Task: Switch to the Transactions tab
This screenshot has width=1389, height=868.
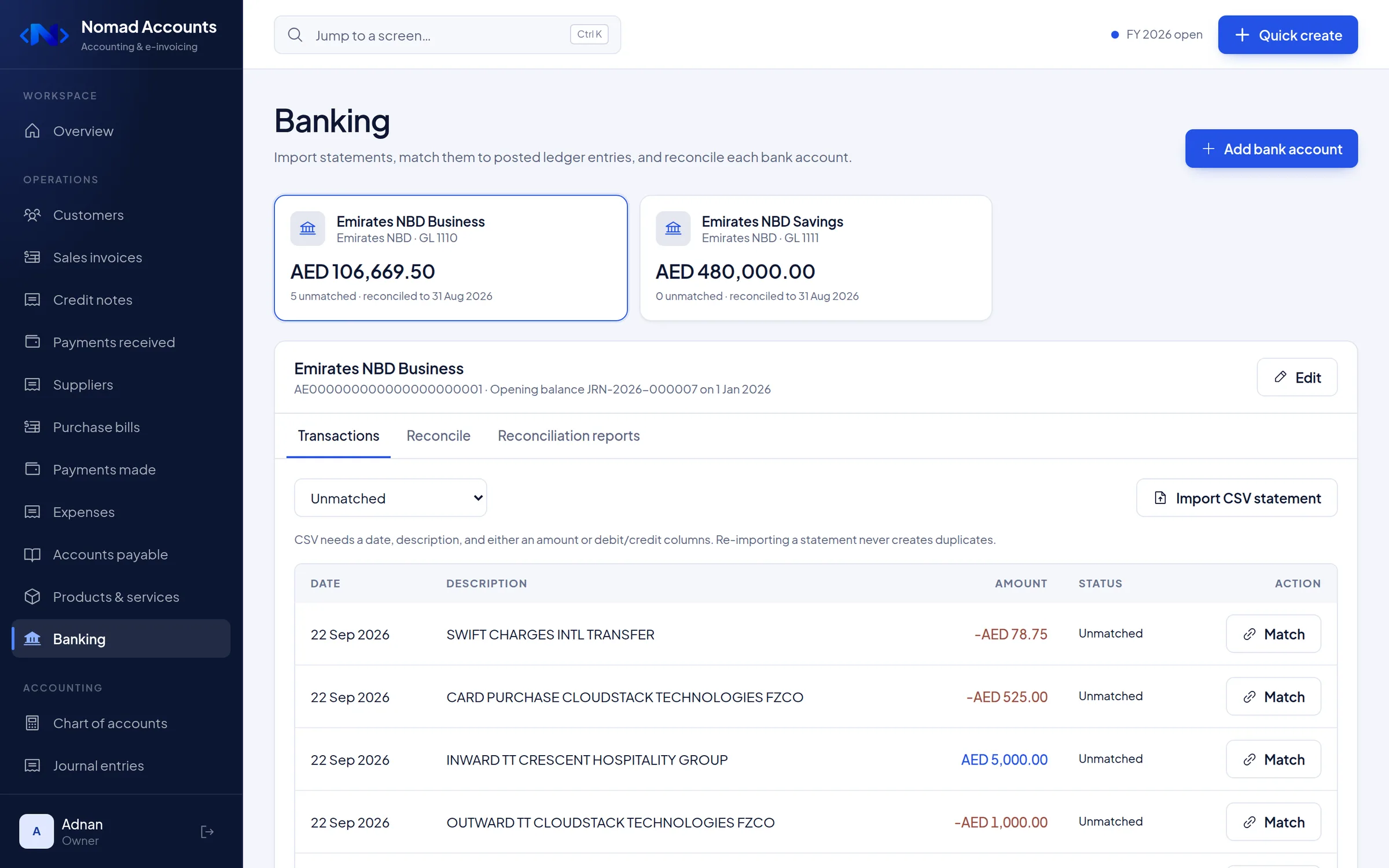Action: 339,436
